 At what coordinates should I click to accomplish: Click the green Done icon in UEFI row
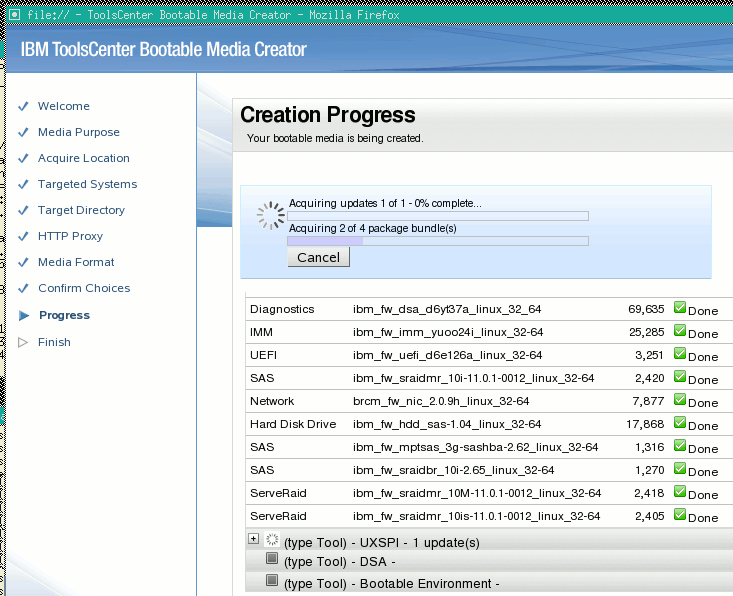click(680, 353)
